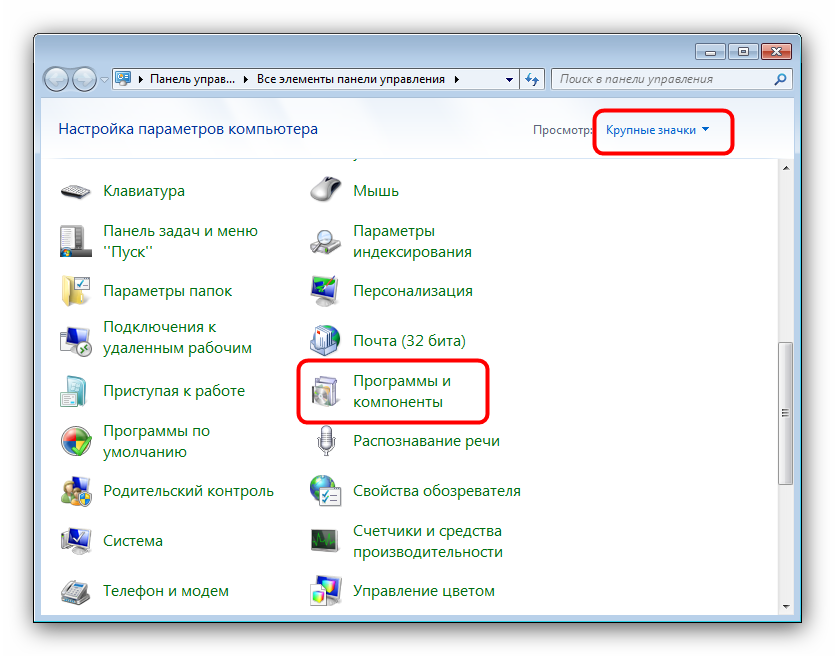835x656 pixels.
Task: Open the Keyboard (Клавиатура) icon
Action: click(75, 191)
